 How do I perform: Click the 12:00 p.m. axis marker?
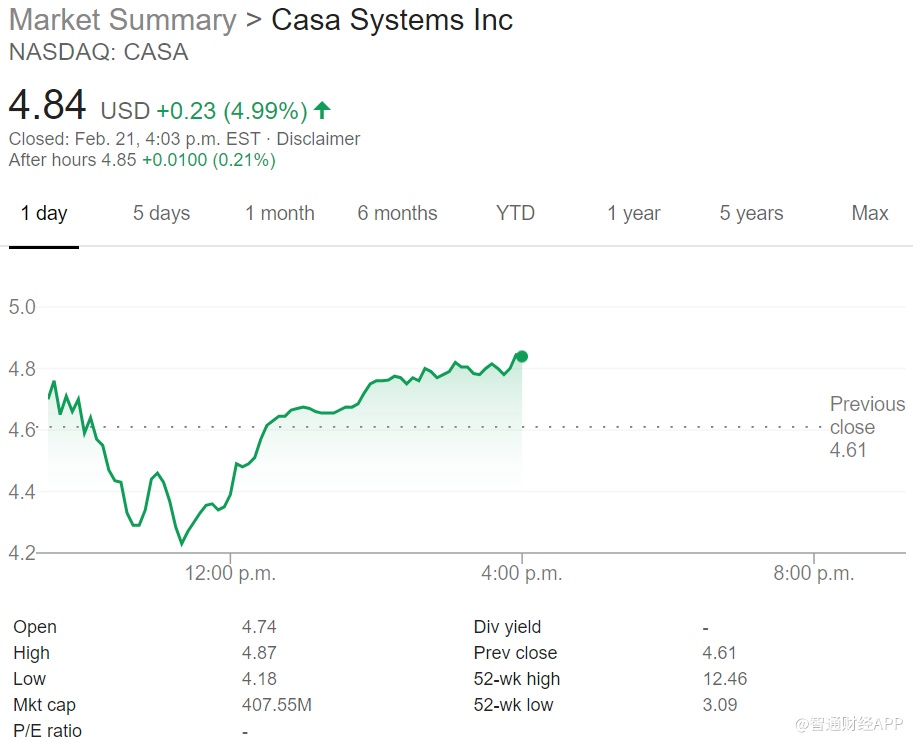[231, 573]
